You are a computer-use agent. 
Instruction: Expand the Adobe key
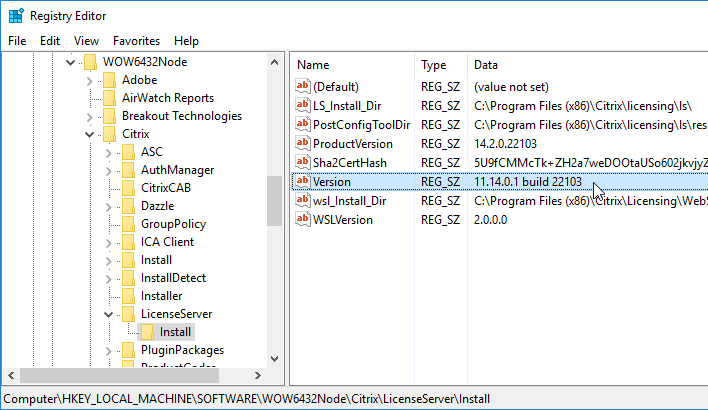(89, 81)
